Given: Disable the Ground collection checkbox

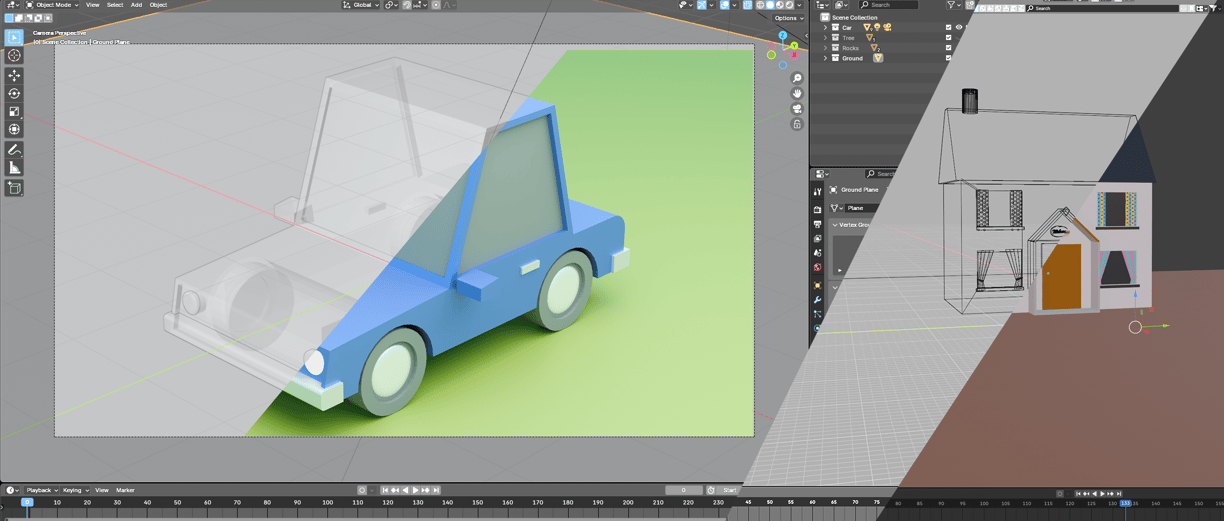Looking at the screenshot, I should tap(948, 58).
